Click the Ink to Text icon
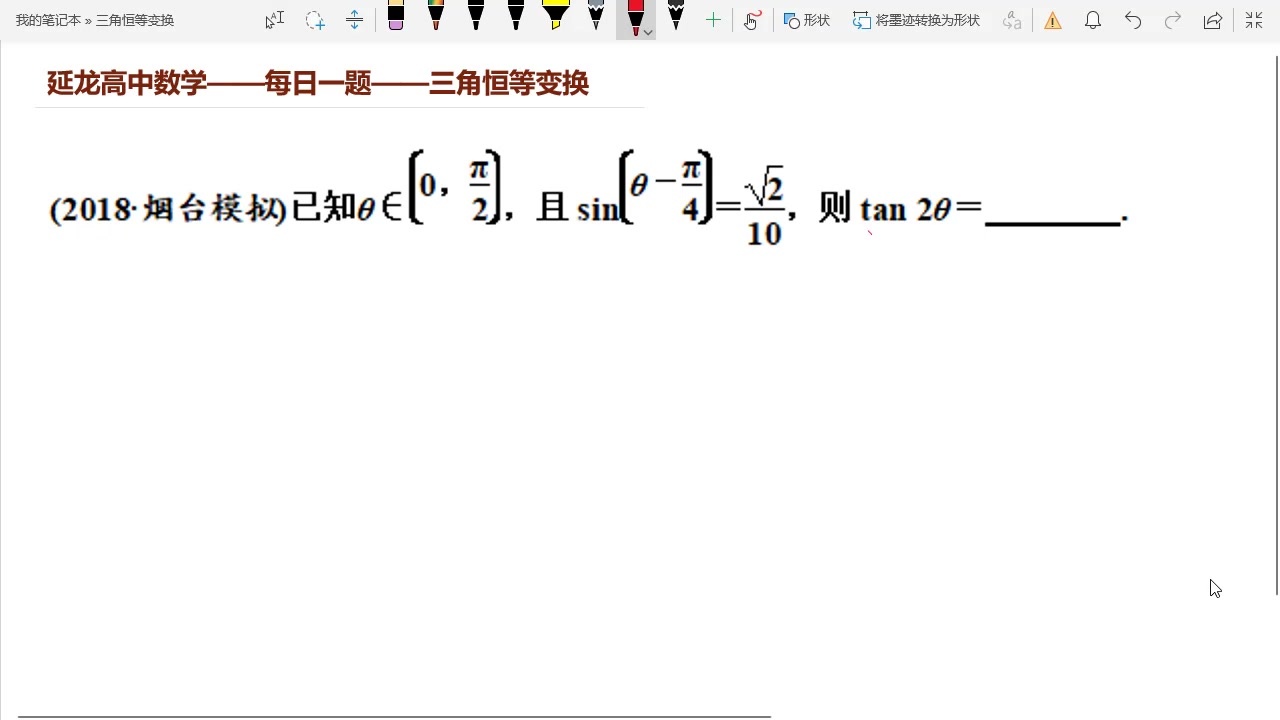Image resolution: width=1280 pixels, height=720 pixels. click(x=1012, y=20)
